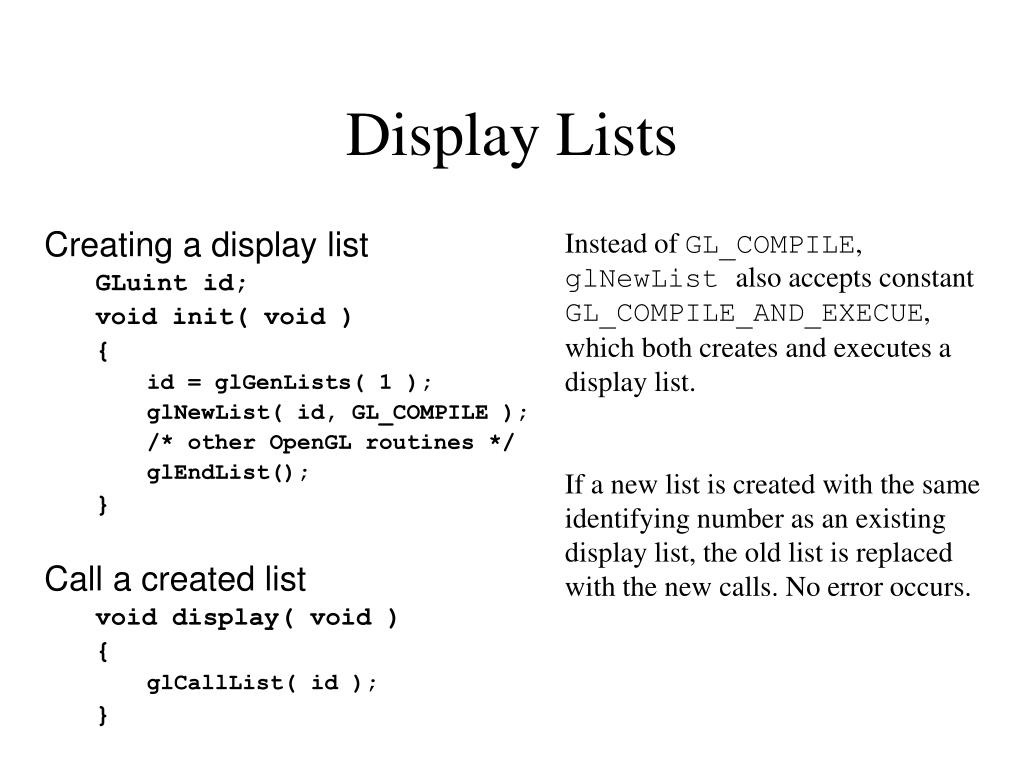The image size is (1024, 768).
Task: Click 'display list, the old list is replaced' line
Action: (x=758, y=553)
